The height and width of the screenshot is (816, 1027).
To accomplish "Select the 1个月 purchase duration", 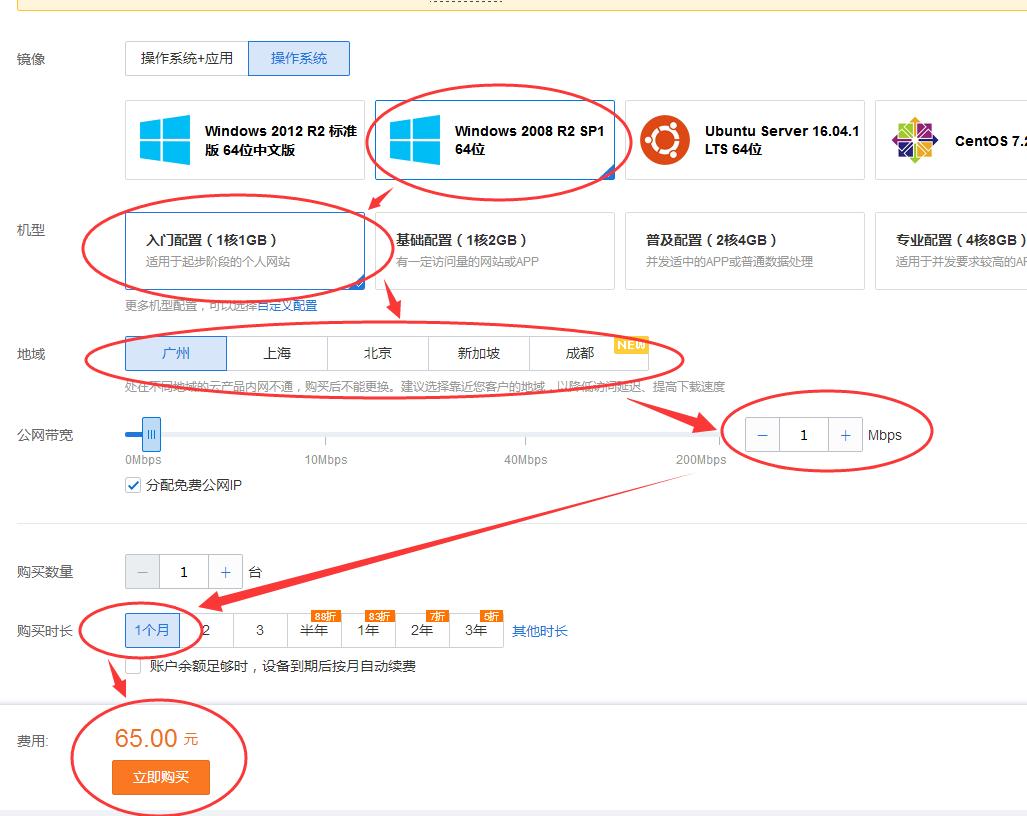I will click(x=153, y=631).
